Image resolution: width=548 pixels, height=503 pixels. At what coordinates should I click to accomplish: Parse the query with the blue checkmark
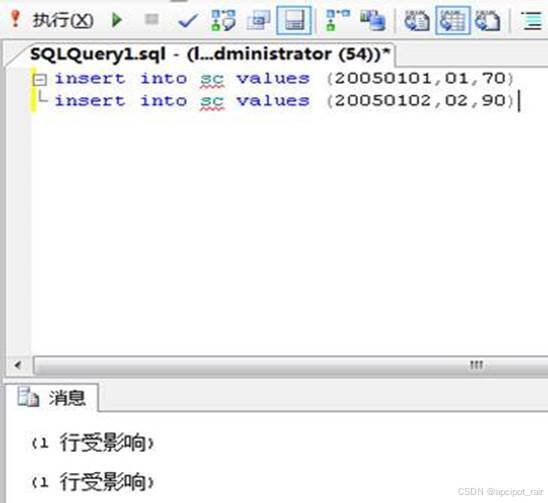(x=188, y=21)
